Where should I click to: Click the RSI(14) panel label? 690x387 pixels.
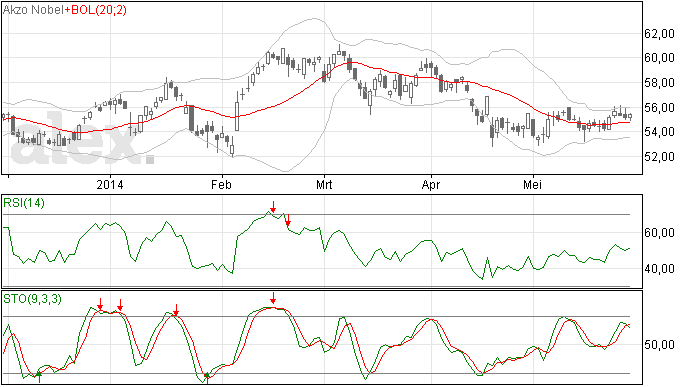pos(24,203)
